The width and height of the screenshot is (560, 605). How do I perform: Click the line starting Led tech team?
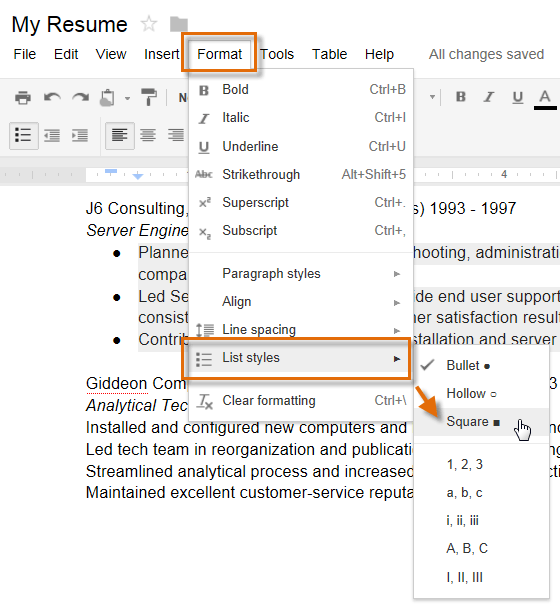(249, 450)
